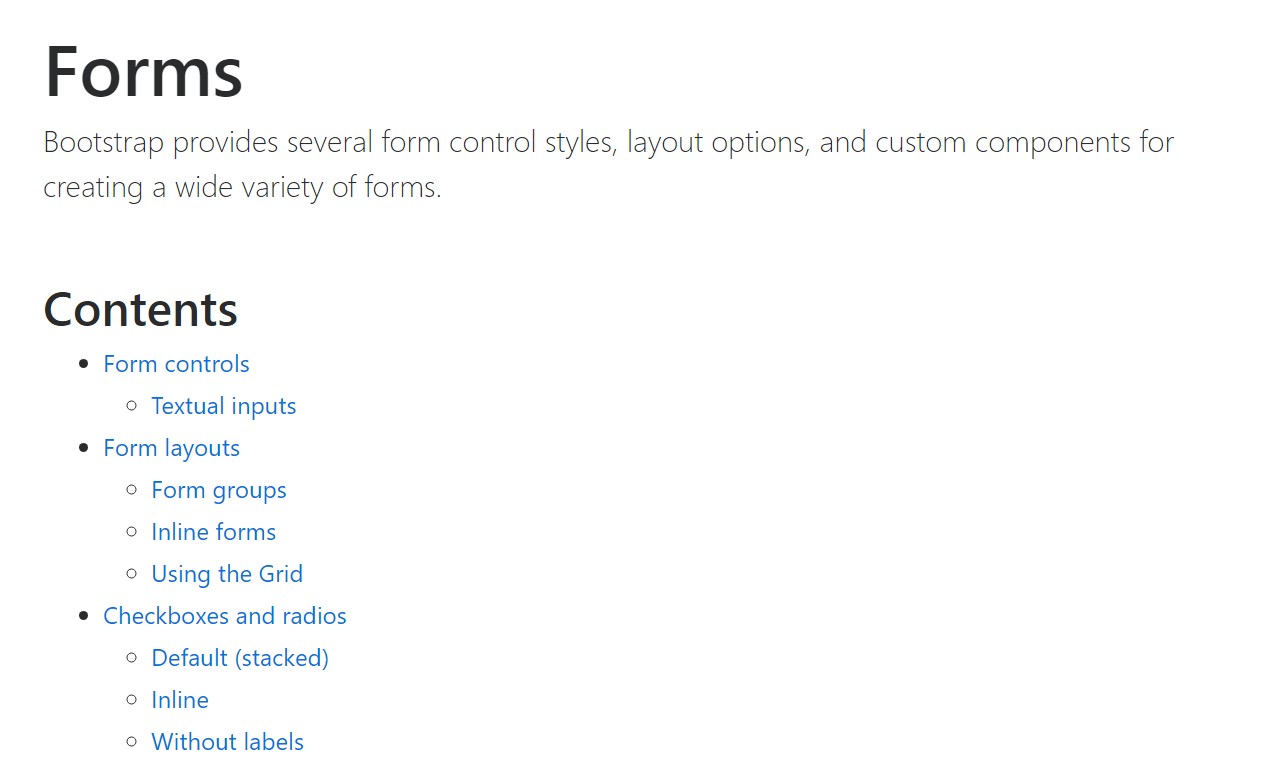Click the hollow bullet beside Textual inputs
The height and width of the screenshot is (765, 1264).
point(132,406)
